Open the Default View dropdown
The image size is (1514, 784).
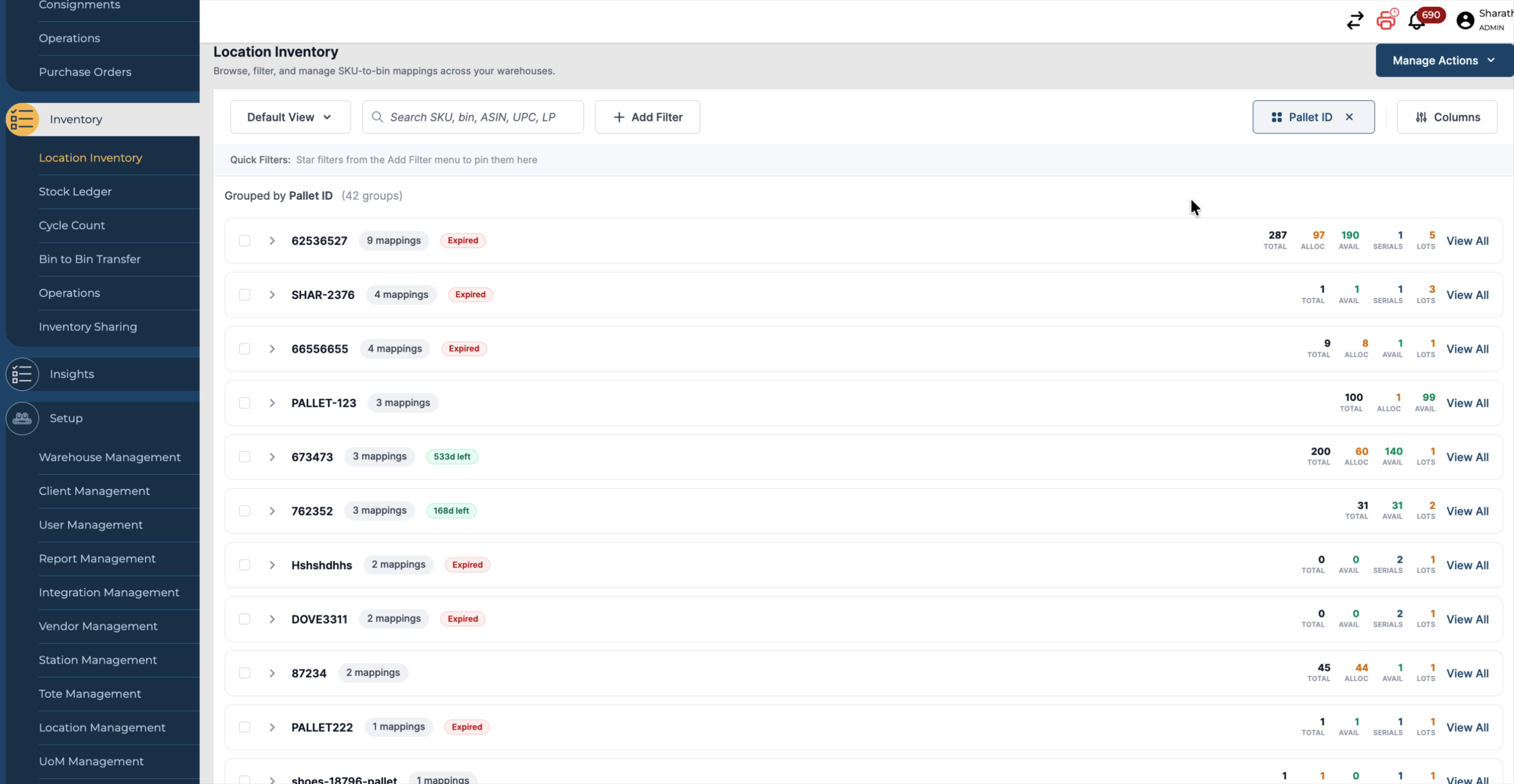(x=290, y=117)
